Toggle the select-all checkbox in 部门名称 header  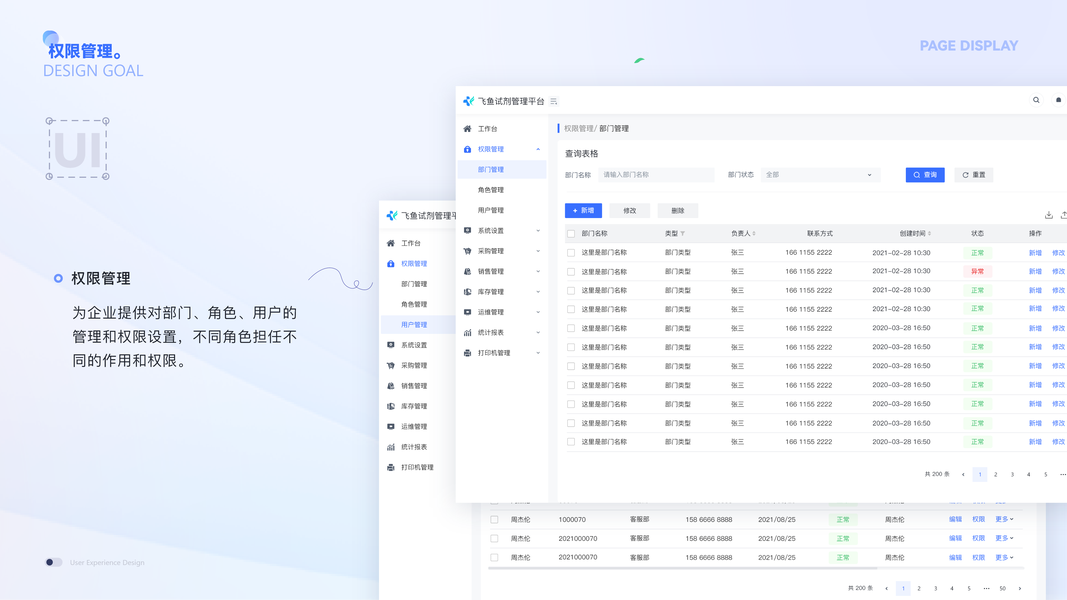tap(571, 233)
